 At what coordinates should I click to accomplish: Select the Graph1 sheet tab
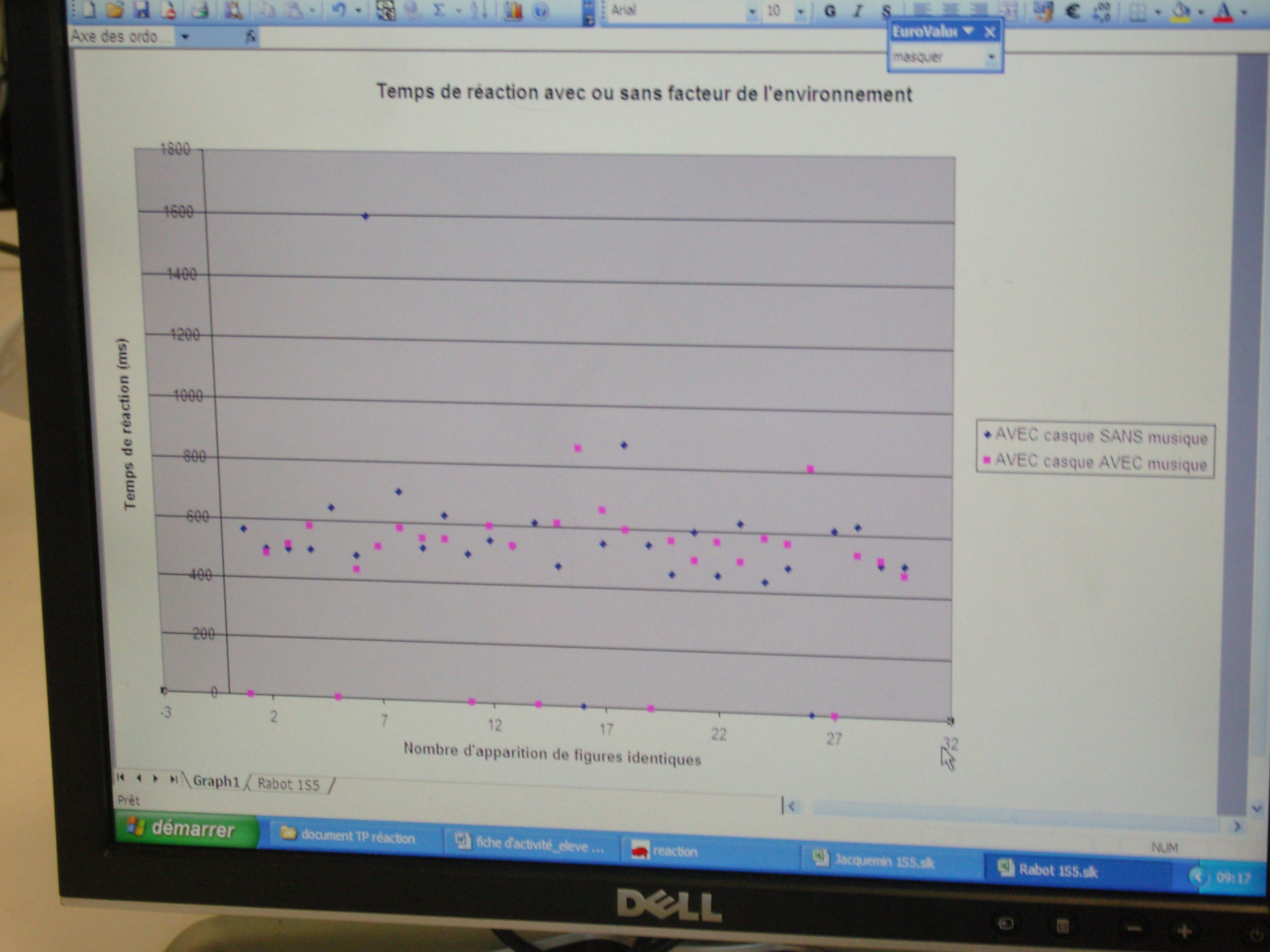pos(216,781)
